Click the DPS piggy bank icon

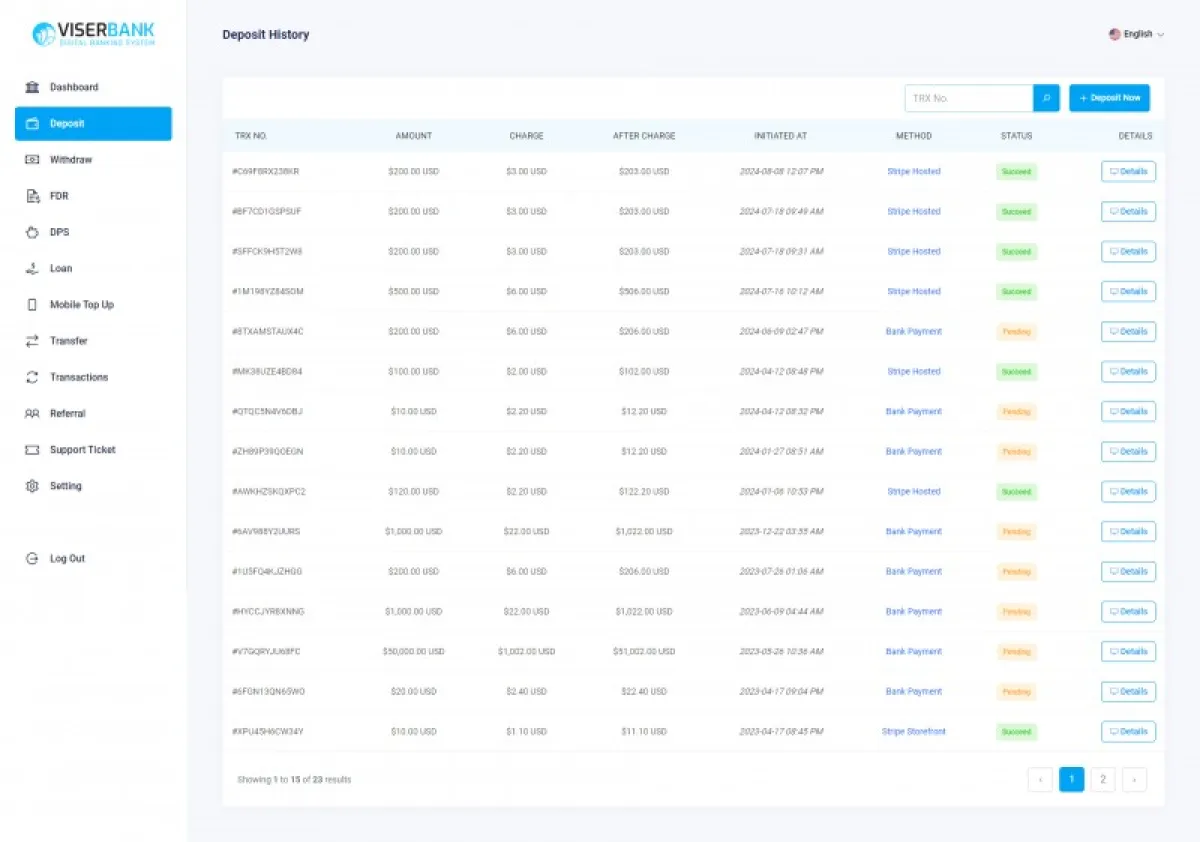pos(31,232)
